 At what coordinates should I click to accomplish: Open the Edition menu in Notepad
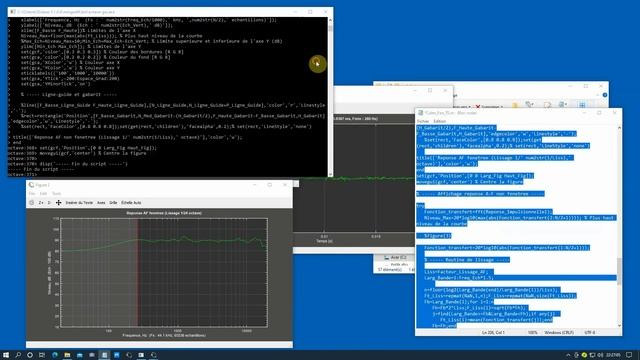(x=439, y=121)
